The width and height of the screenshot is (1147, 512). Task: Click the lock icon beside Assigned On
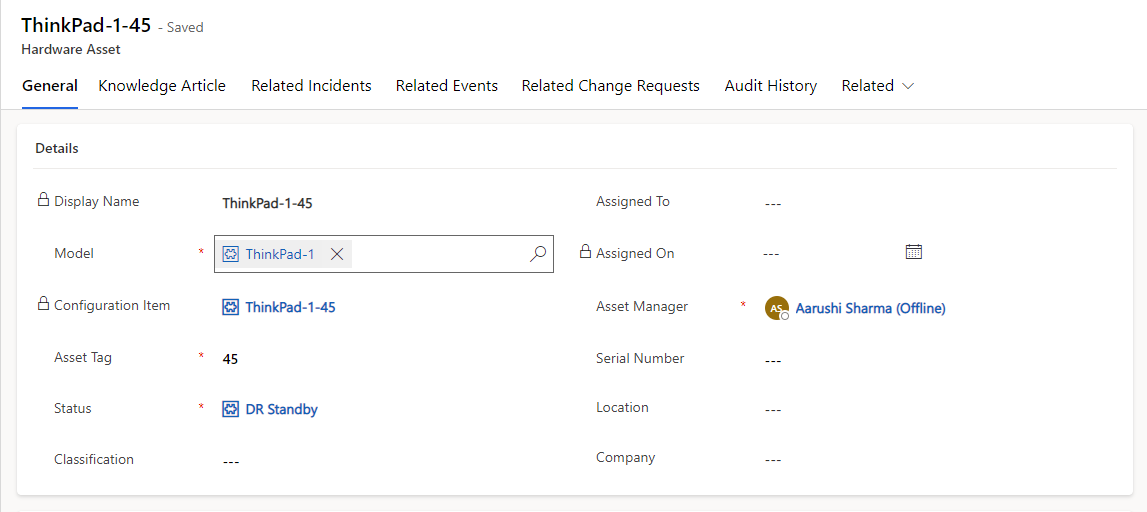coord(585,253)
